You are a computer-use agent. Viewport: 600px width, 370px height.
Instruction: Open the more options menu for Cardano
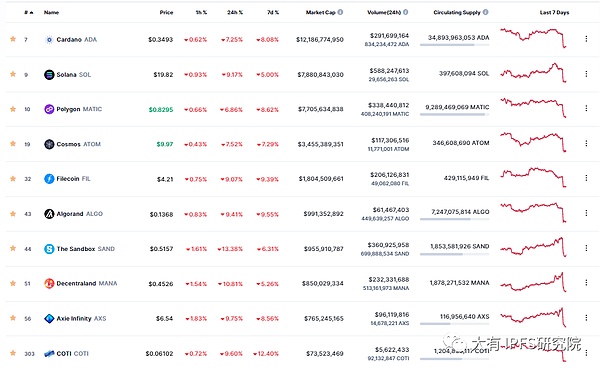[x=586, y=39]
